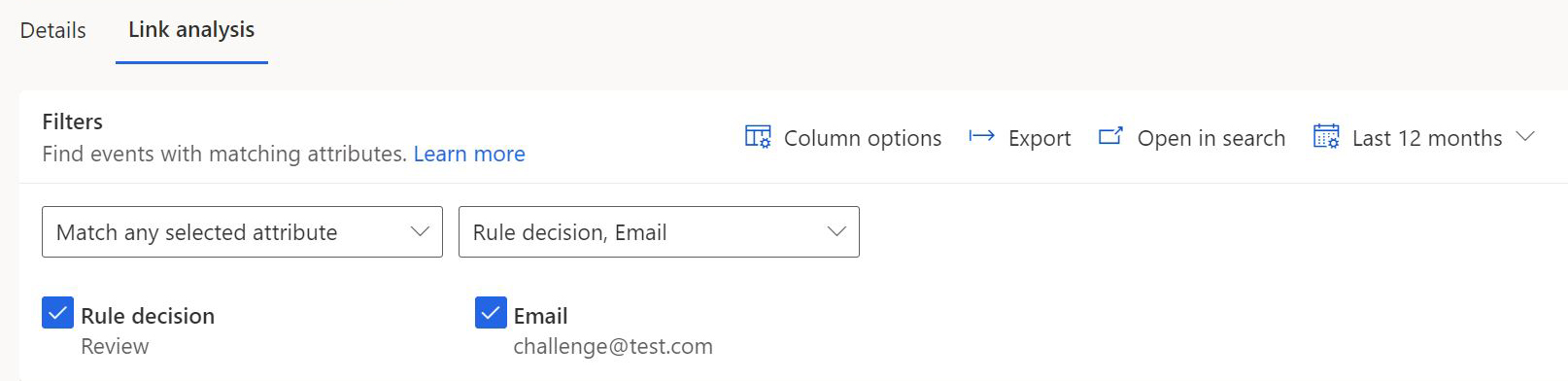Follow the Learn more link
Image resolution: width=1568 pixels, height=381 pixels.
(x=469, y=154)
